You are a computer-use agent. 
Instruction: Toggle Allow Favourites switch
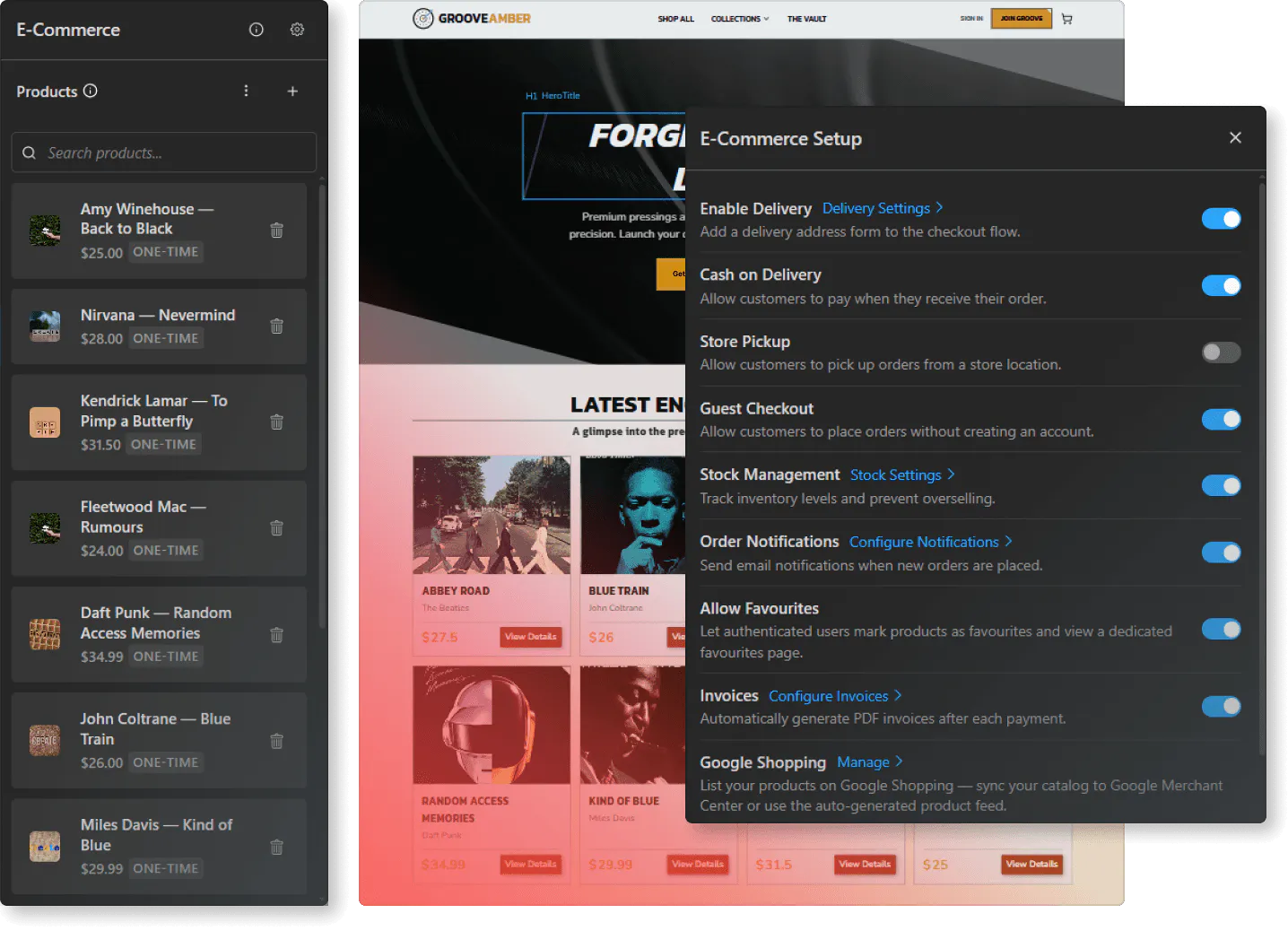coord(1221,630)
